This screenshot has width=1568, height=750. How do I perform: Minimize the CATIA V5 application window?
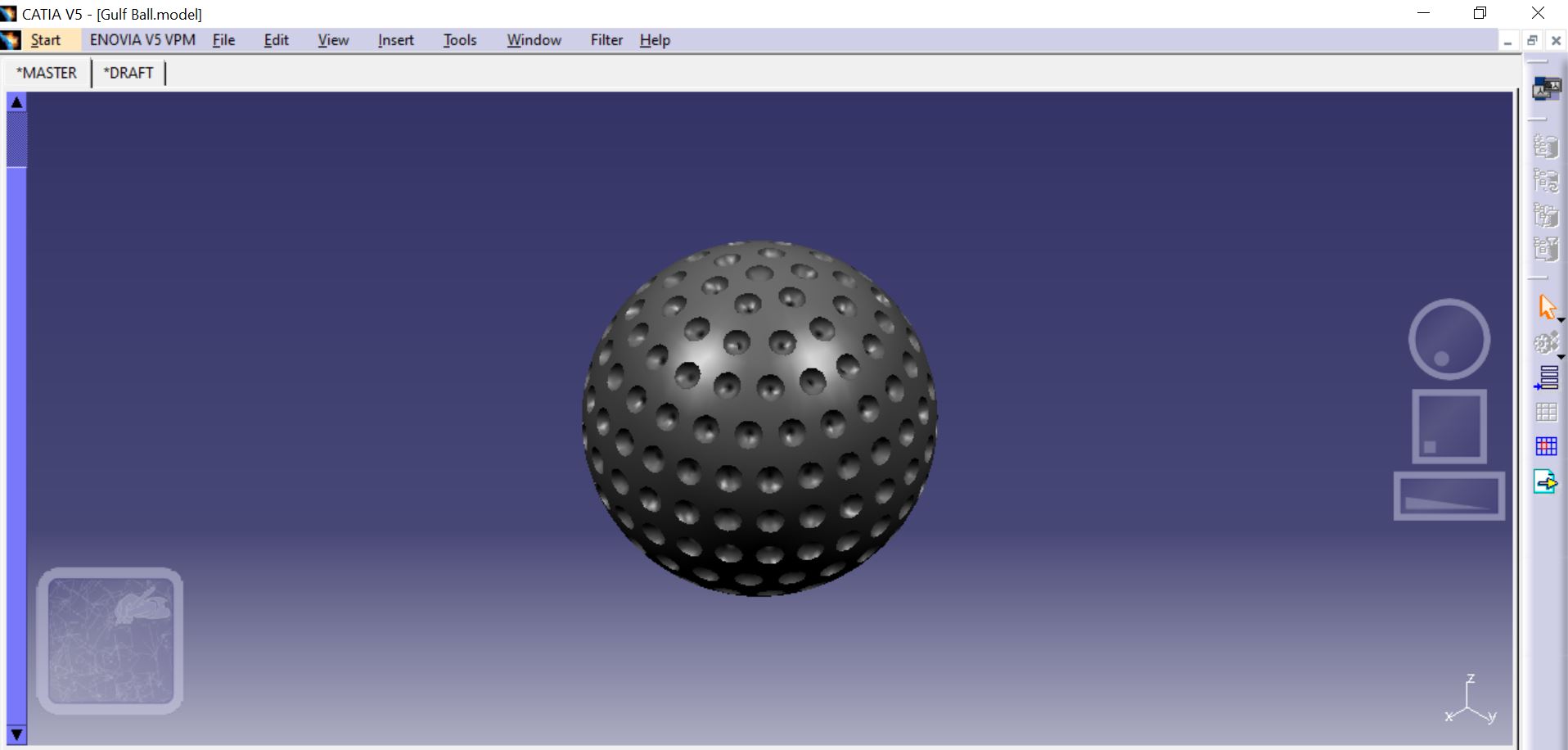pos(1424,13)
